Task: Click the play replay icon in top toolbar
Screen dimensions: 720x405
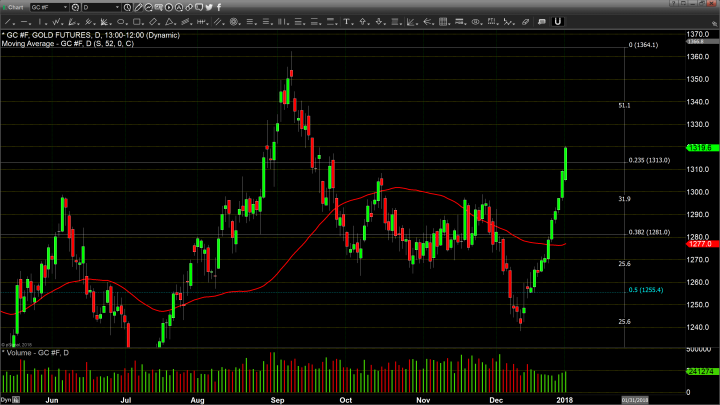Action: point(169,7)
